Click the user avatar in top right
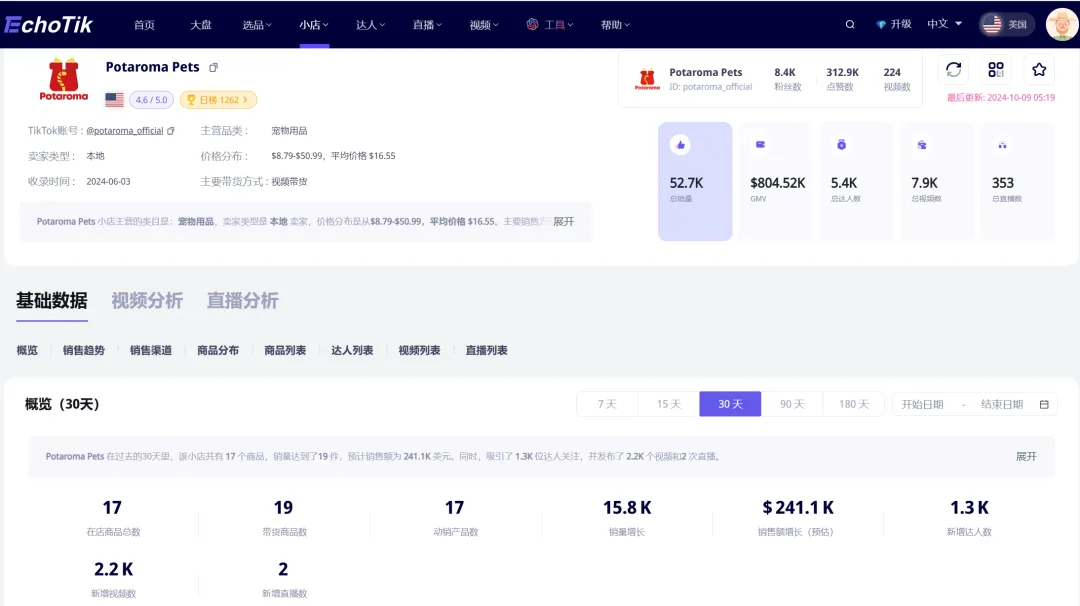The width and height of the screenshot is (1080, 606). (x=1061, y=24)
